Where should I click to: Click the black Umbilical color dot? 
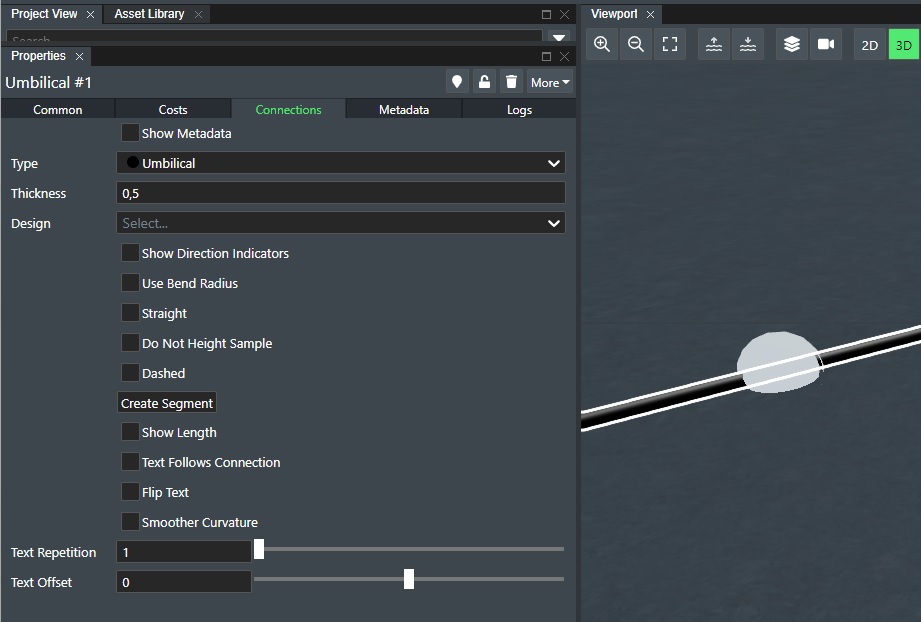pos(133,162)
